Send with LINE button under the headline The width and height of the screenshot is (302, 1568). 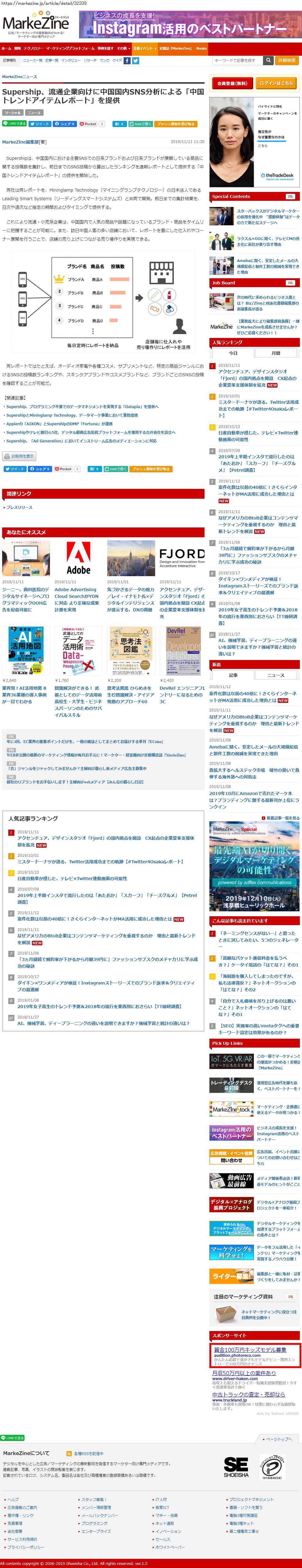15,124
